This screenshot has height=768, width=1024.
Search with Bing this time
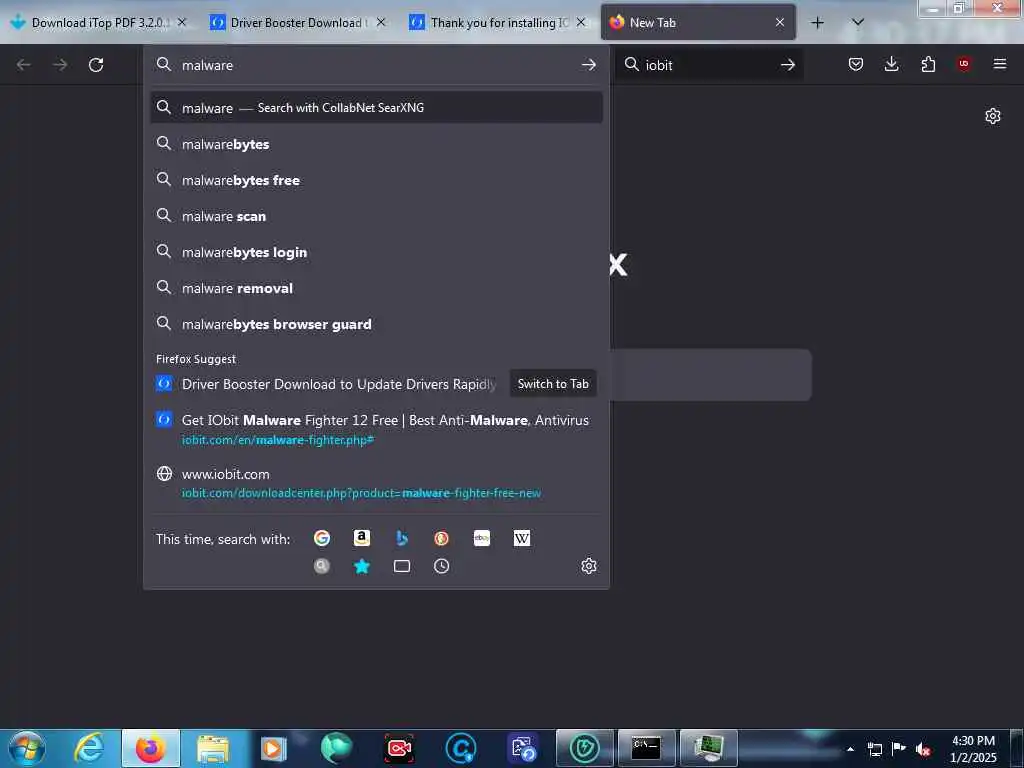pyautogui.click(x=402, y=538)
